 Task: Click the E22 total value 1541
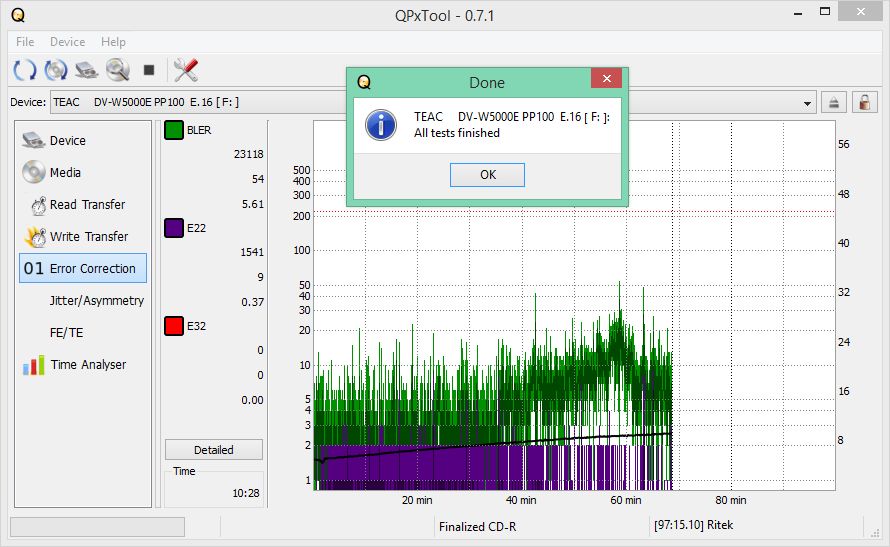(252, 252)
